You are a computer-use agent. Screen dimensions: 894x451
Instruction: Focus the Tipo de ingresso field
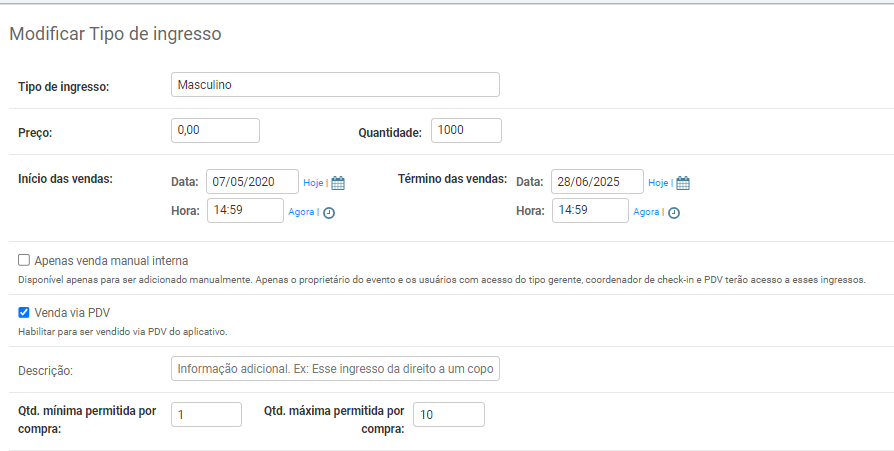[335, 84]
